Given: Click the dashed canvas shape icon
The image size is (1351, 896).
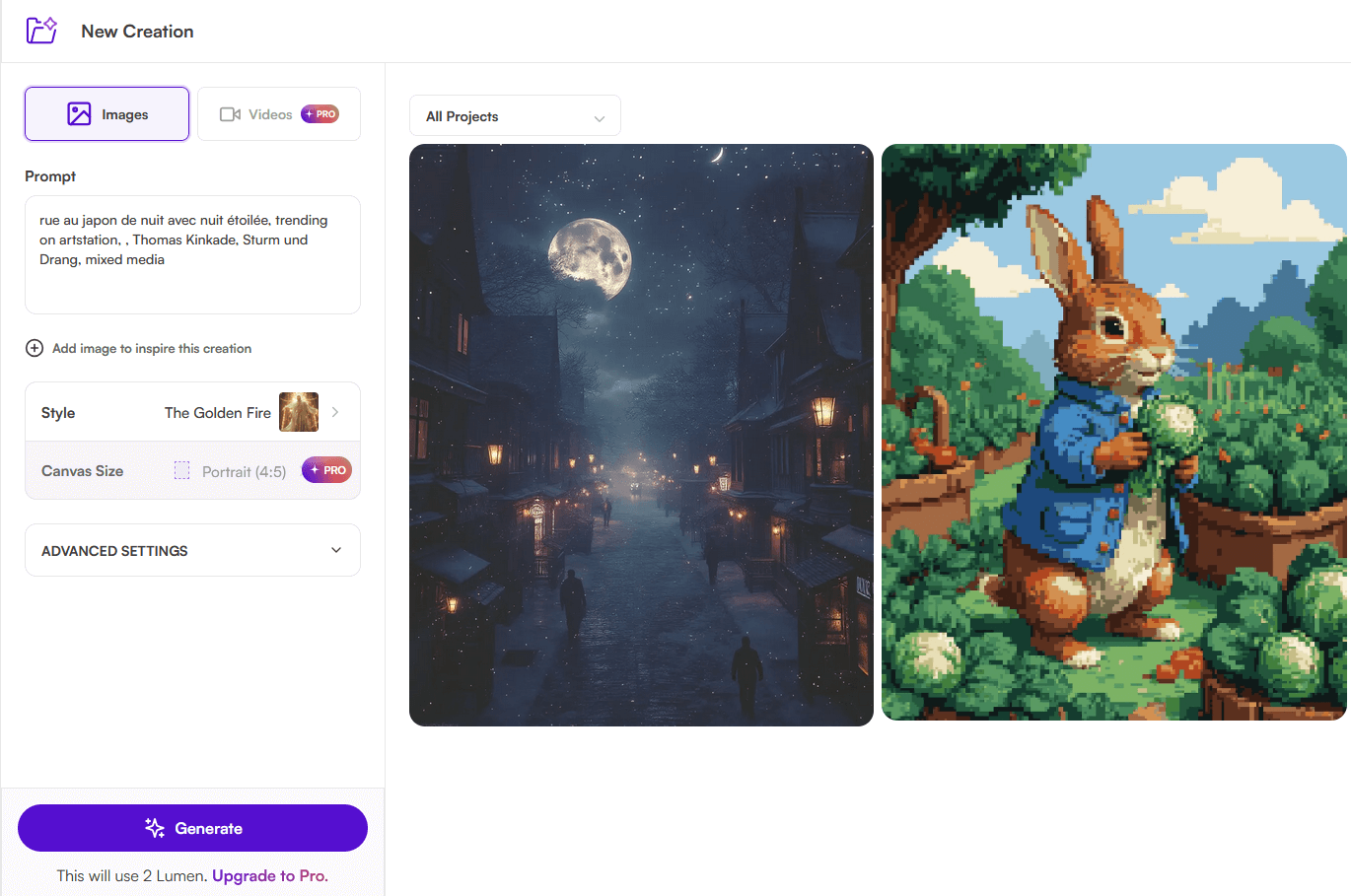Looking at the screenshot, I should point(181,471).
